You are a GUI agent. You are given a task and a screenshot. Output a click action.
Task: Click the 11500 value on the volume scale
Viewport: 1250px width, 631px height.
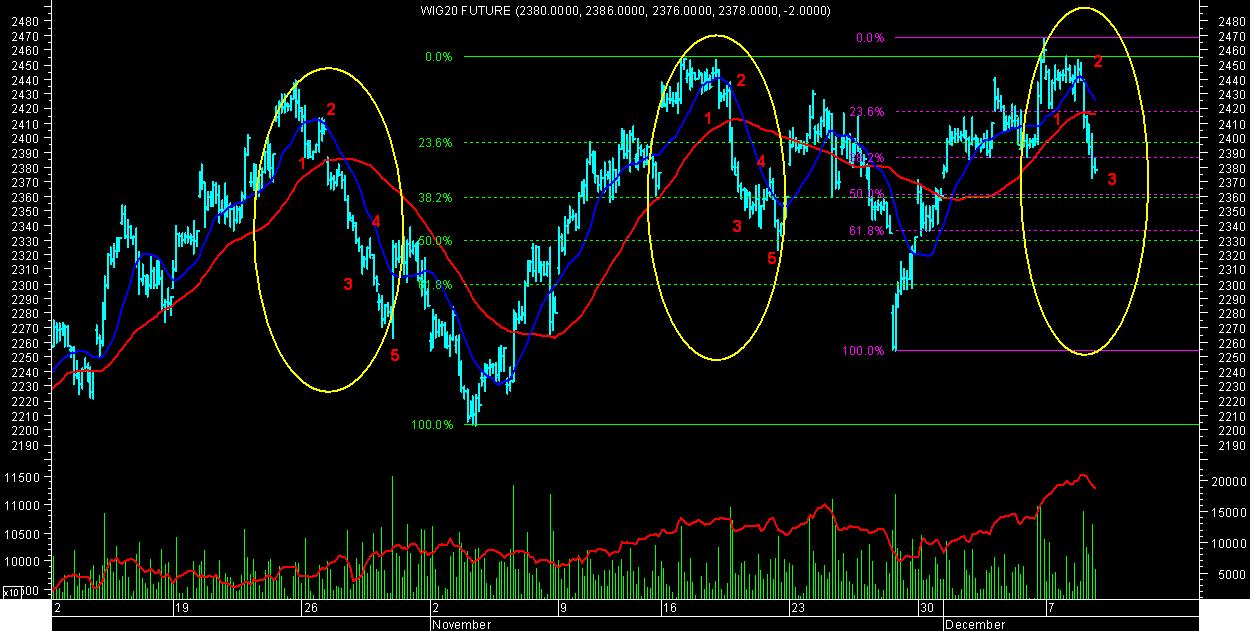23,479
